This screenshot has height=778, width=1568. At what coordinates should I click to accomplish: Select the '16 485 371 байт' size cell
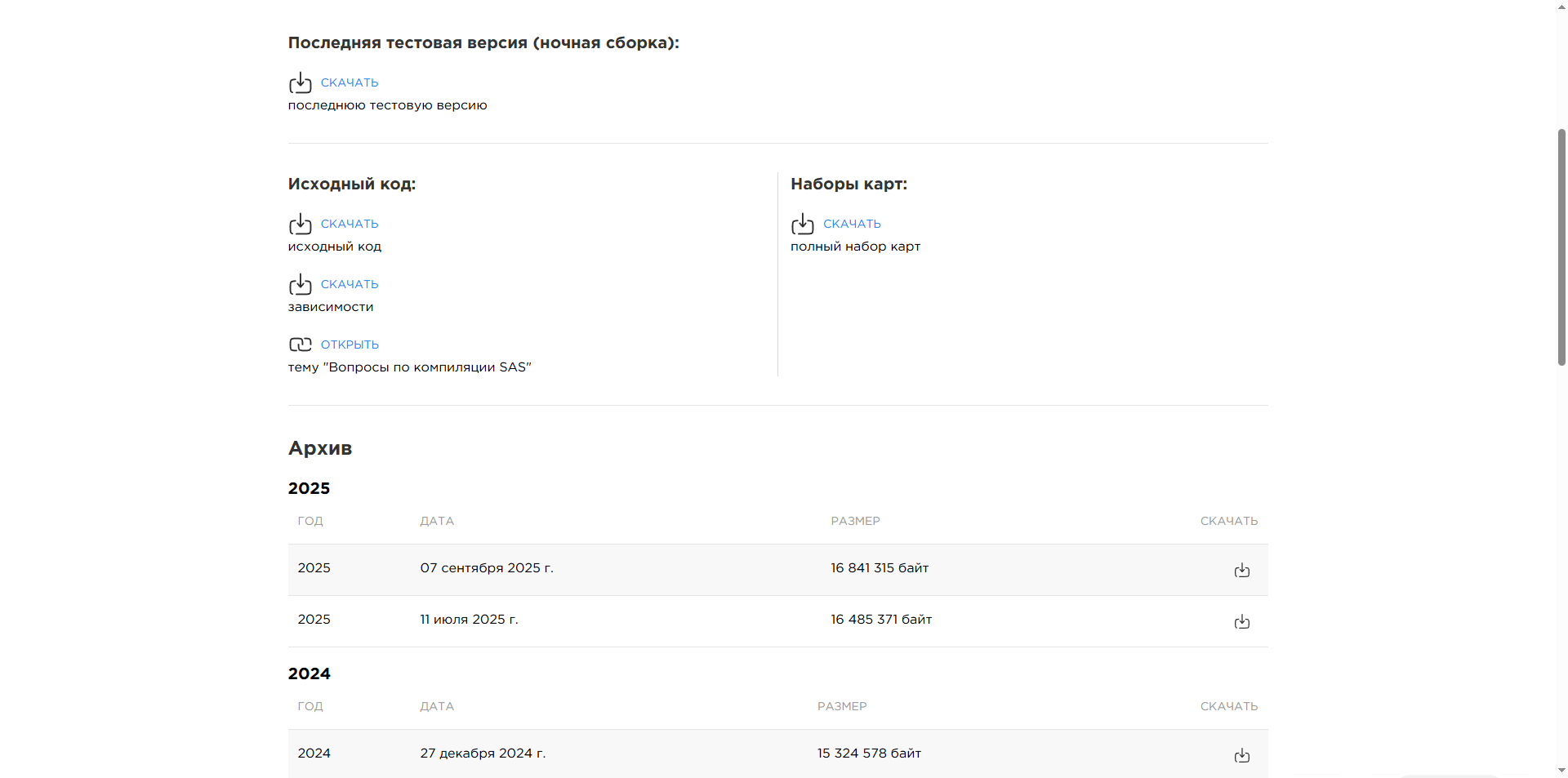tap(881, 620)
